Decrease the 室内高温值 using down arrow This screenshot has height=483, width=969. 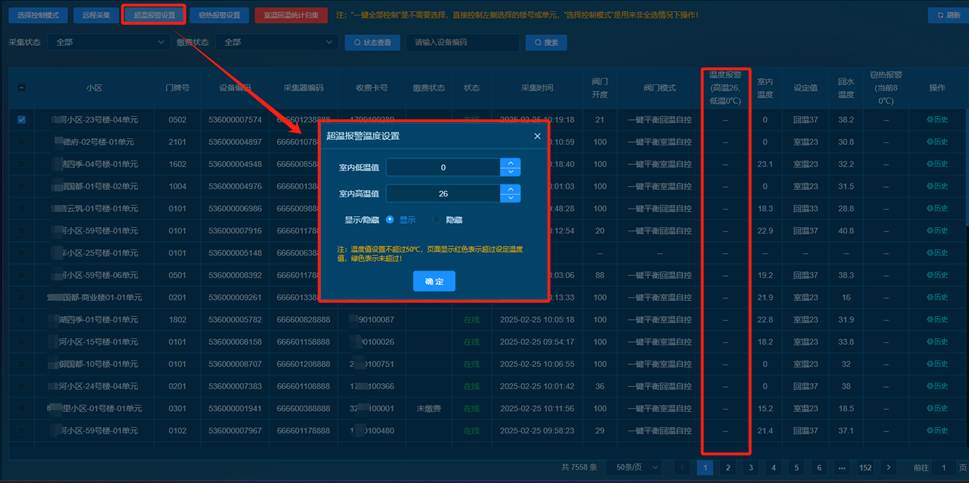pyautogui.click(x=510, y=198)
